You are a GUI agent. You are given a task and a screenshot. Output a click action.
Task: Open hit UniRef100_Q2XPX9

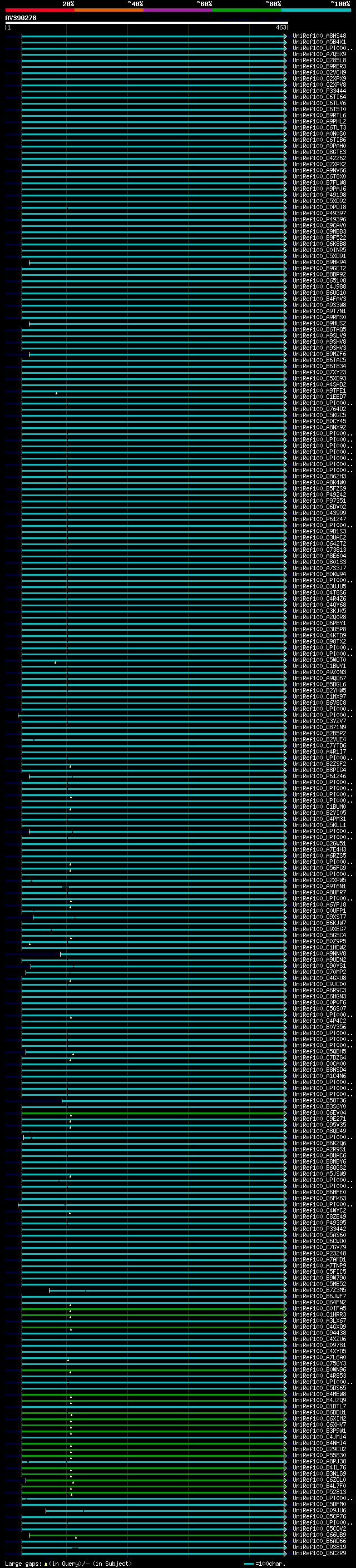click(x=319, y=78)
